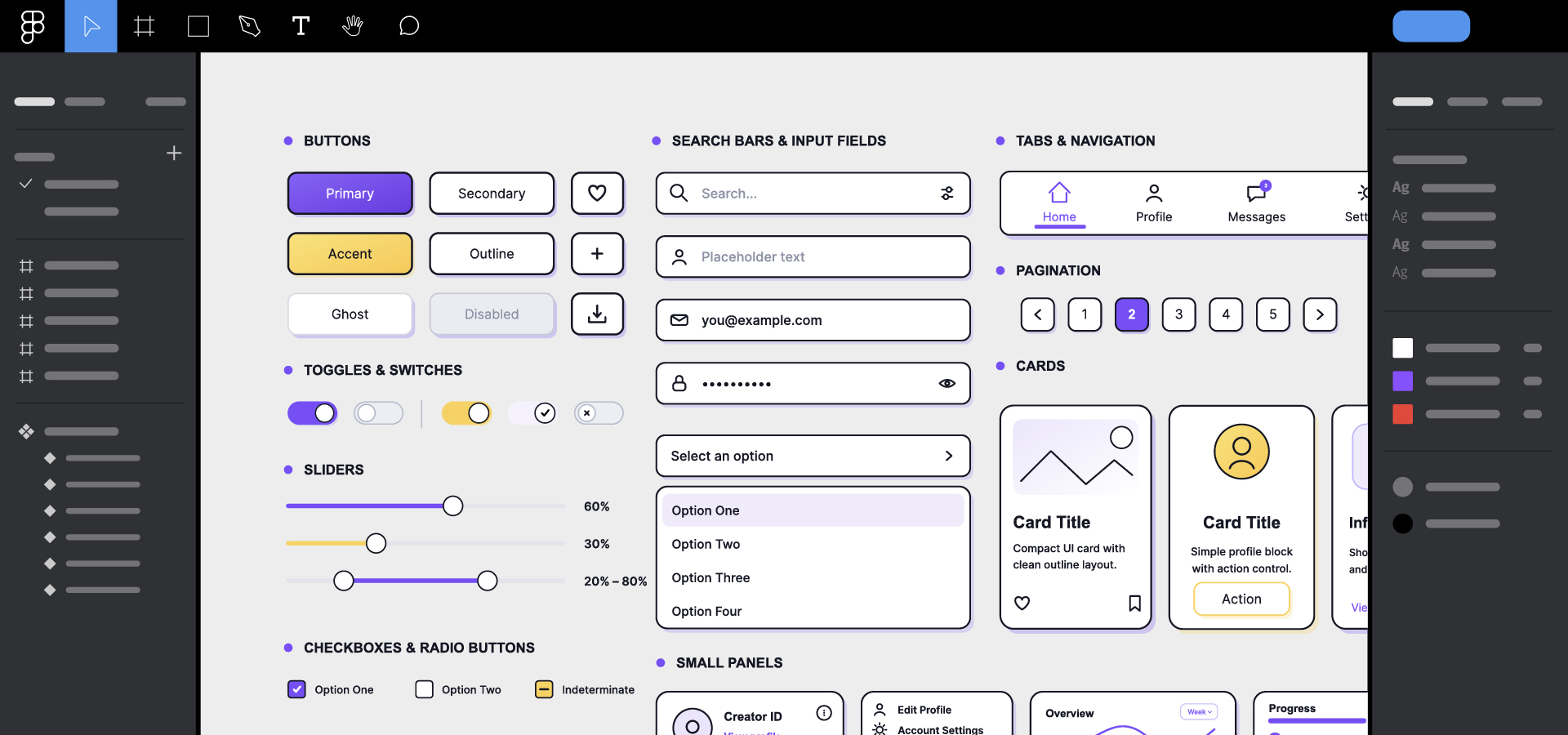The width and height of the screenshot is (1568, 735).
Task: Select the Hand tool
Action: click(x=353, y=26)
